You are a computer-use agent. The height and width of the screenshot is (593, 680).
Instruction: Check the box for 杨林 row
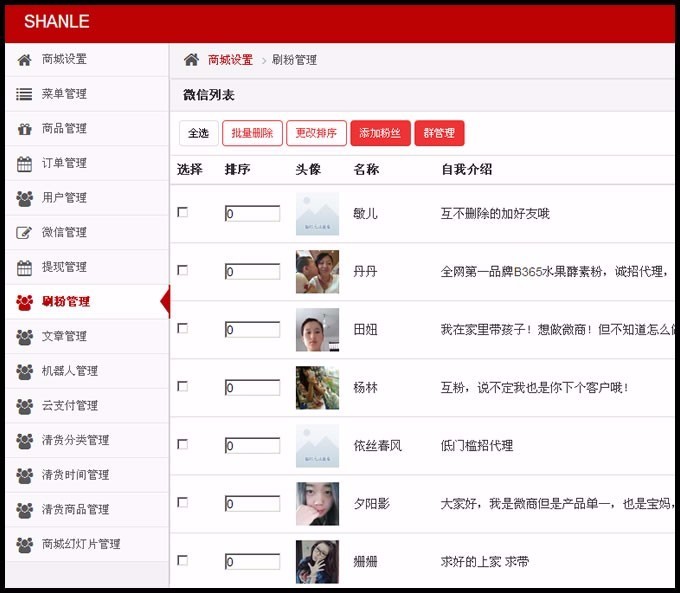[x=183, y=386]
